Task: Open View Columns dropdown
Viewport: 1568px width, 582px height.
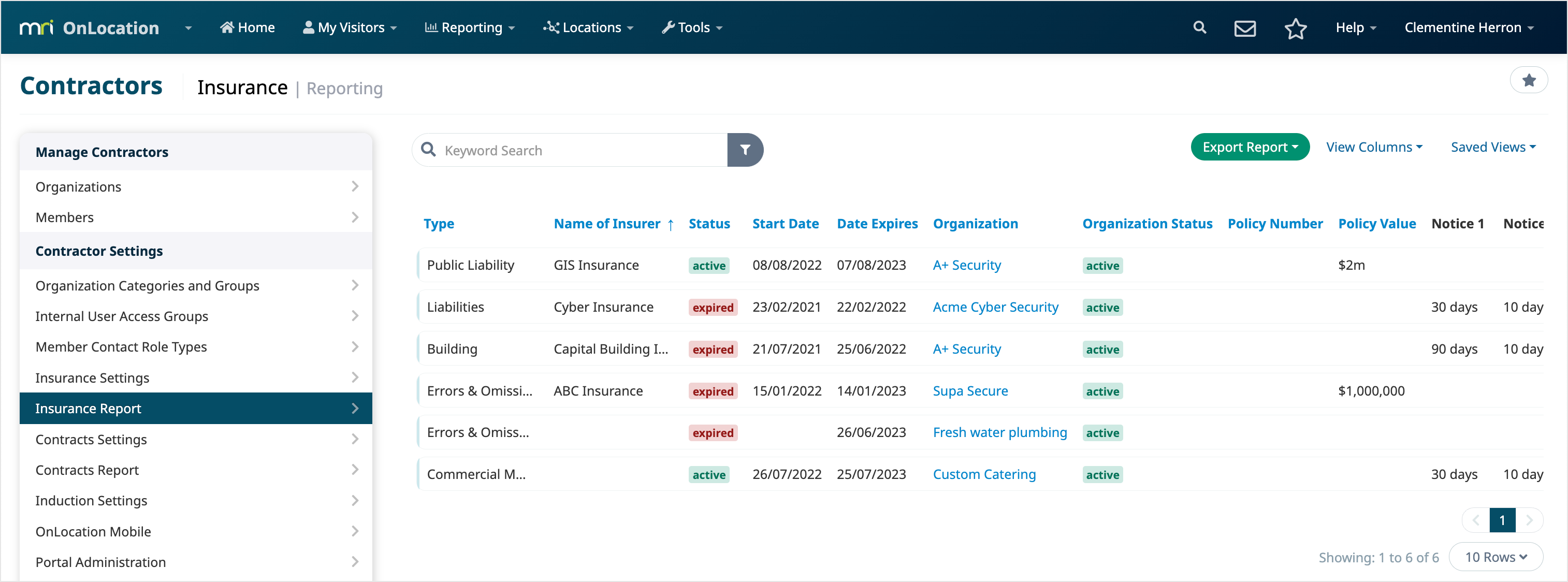Action: (x=1374, y=147)
